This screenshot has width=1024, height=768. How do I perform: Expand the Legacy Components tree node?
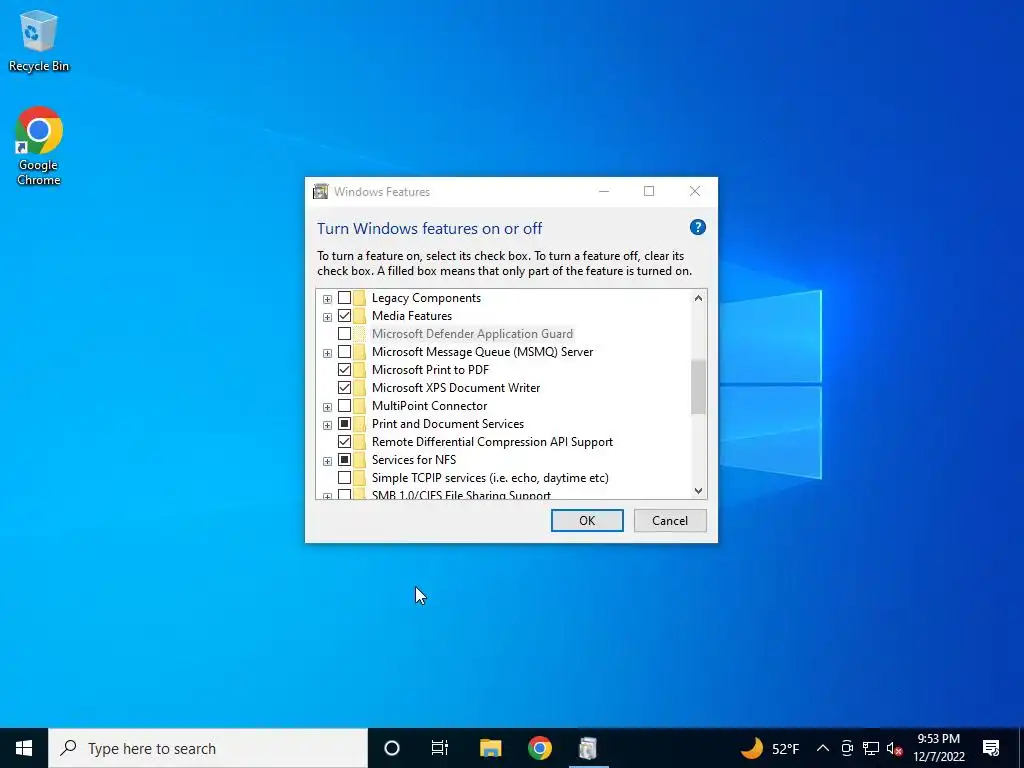327,299
